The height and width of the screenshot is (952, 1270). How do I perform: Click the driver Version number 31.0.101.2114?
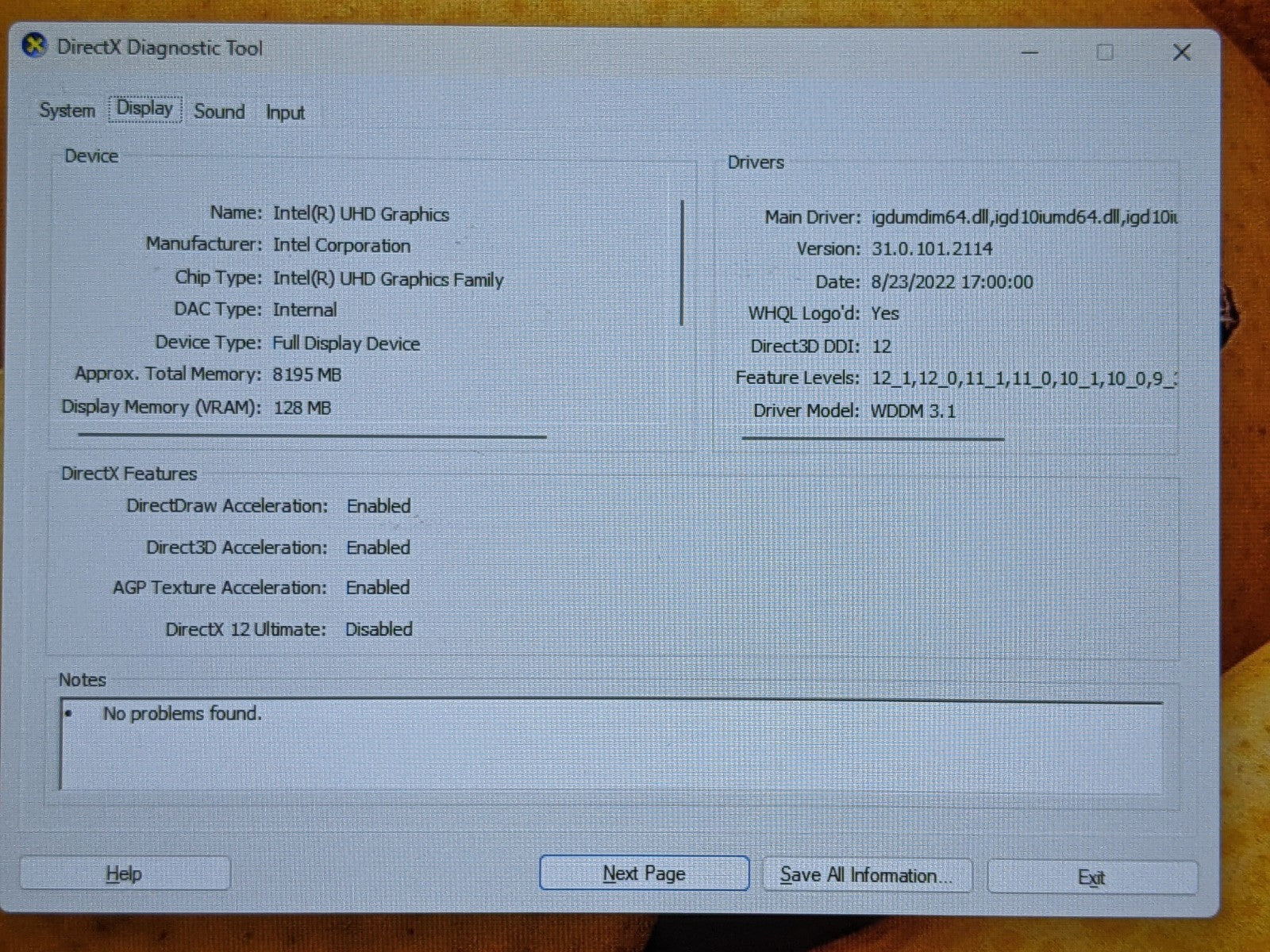click(932, 249)
